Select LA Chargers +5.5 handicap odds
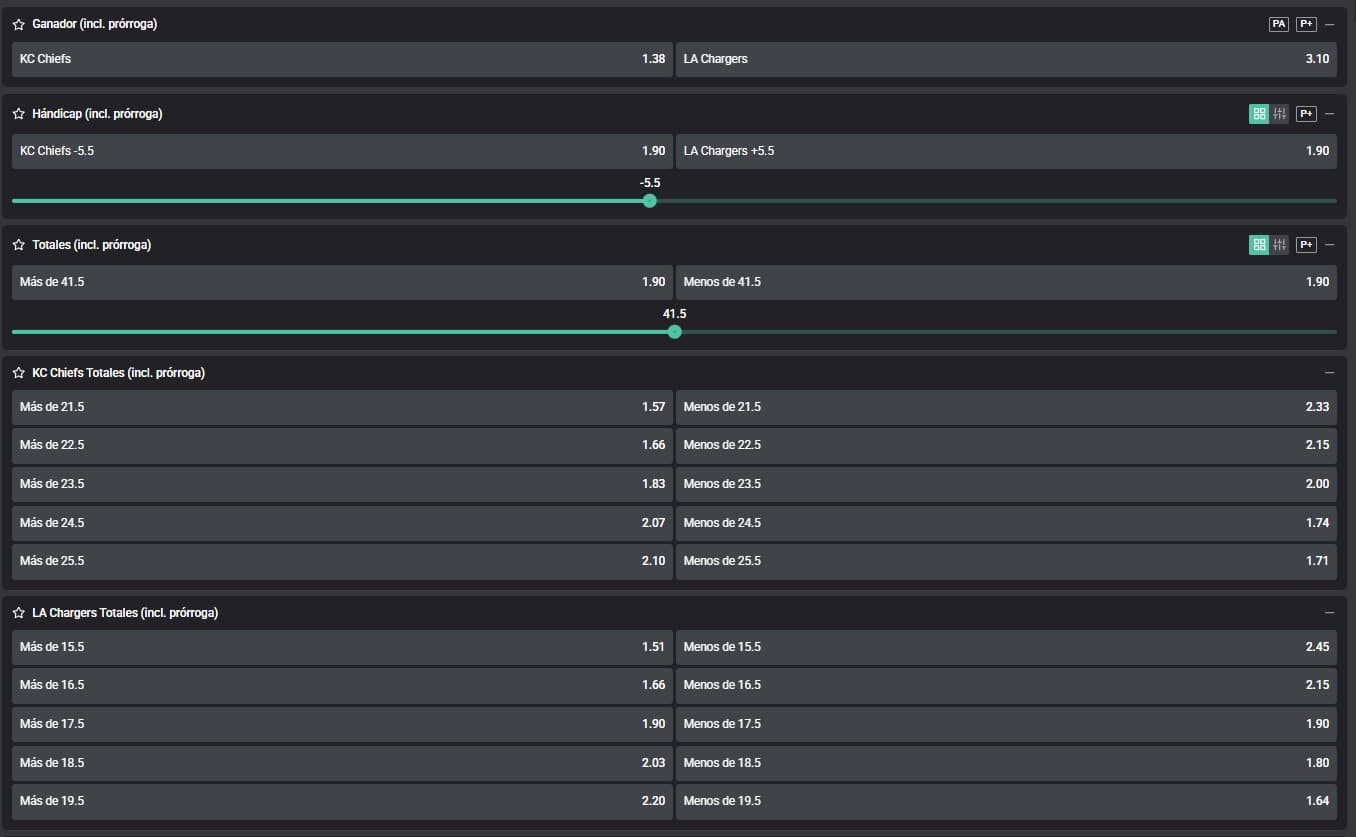 click(1006, 151)
